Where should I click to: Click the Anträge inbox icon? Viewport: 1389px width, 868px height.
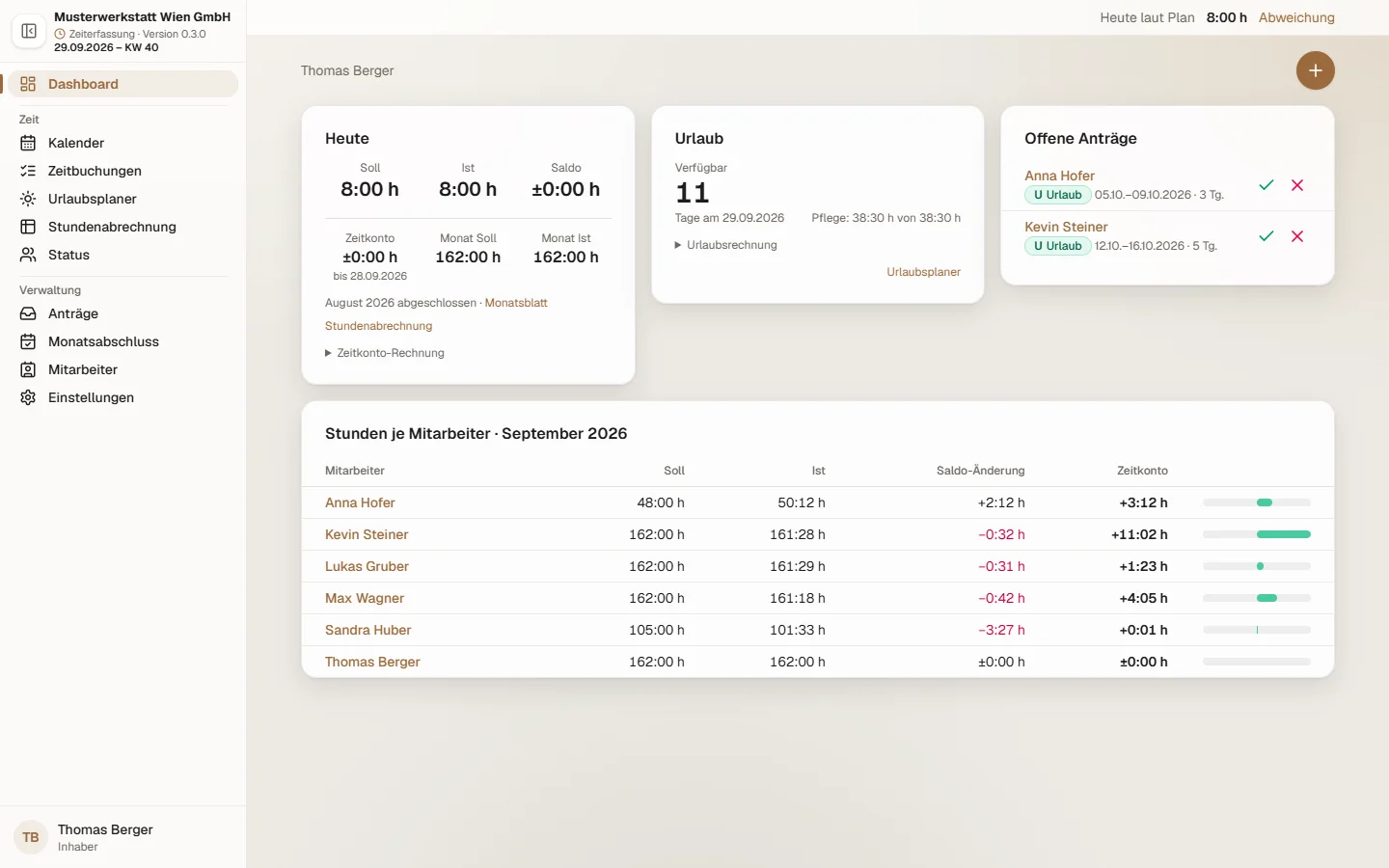tap(28, 313)
